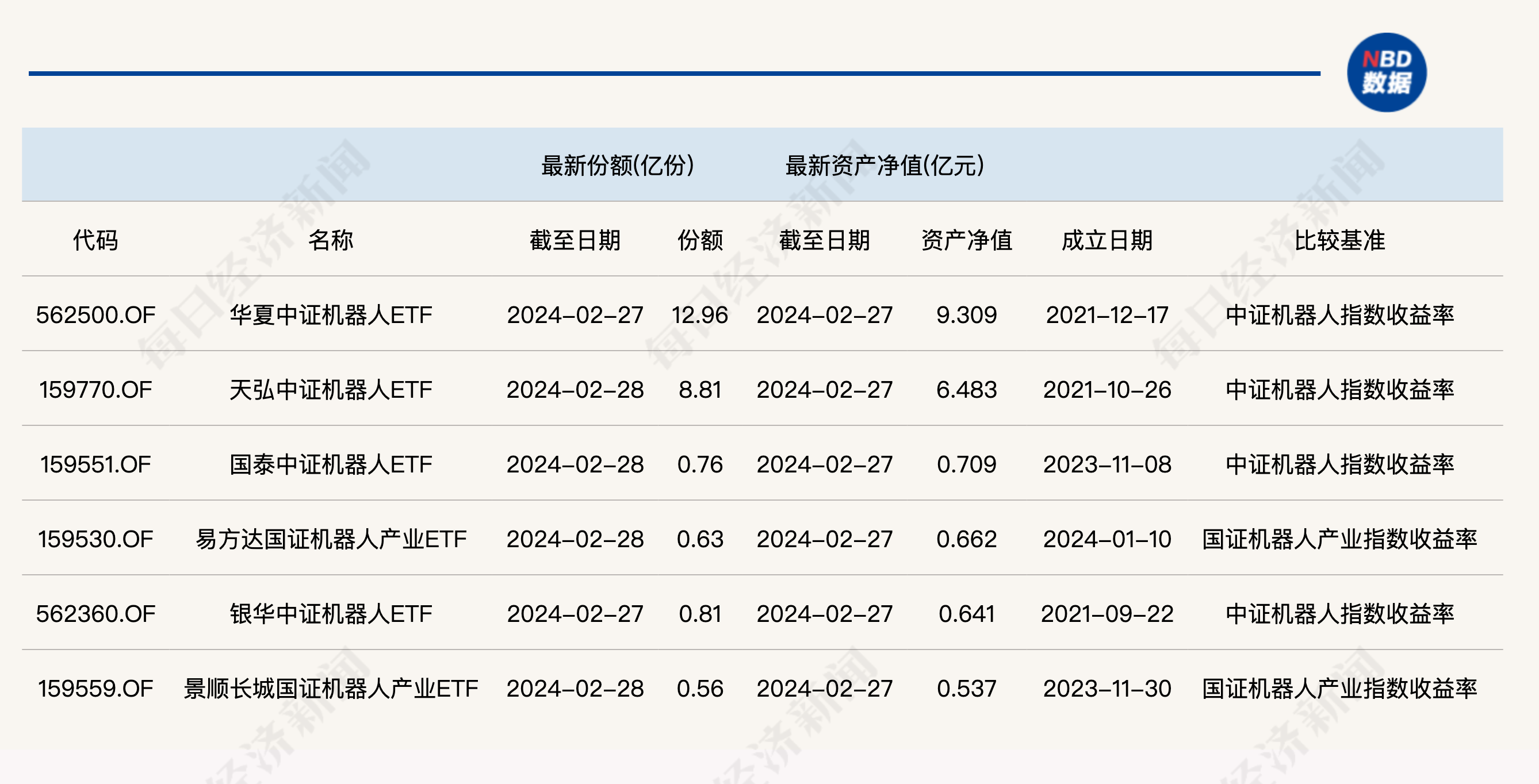This screenshot has width=1539, height=784.
Task: Select fund code 159770.OF
Action: 95,389
